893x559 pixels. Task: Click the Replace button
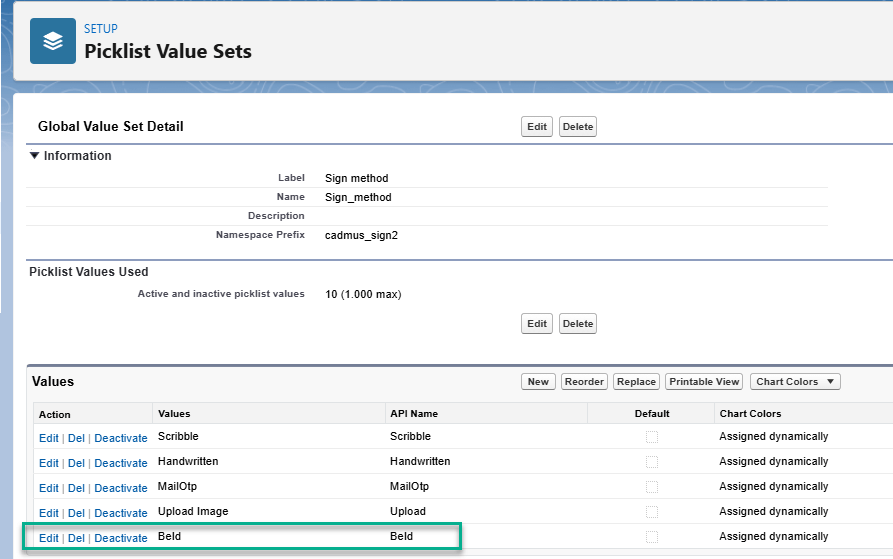tap(636, 382)
